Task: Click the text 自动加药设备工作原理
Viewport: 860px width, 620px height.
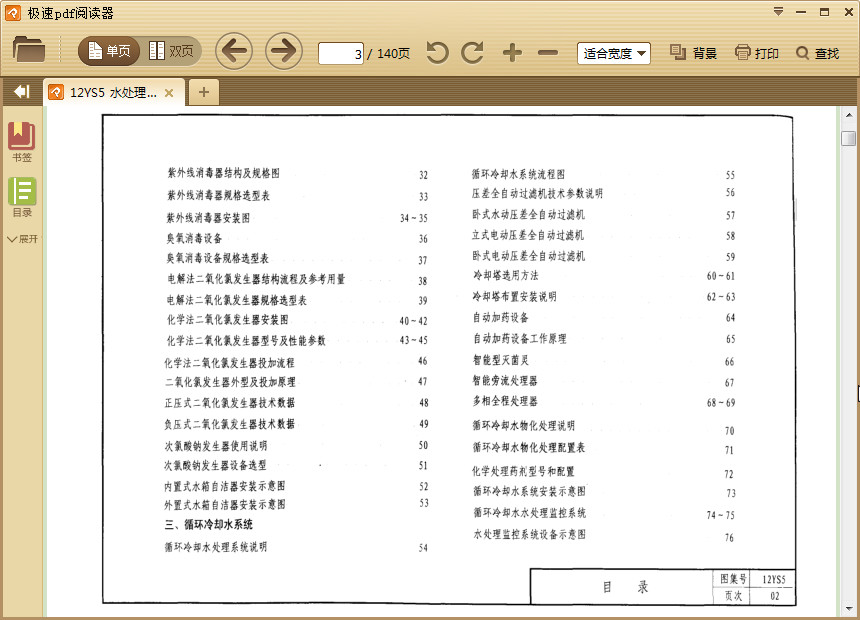Action: click(519, 339)
